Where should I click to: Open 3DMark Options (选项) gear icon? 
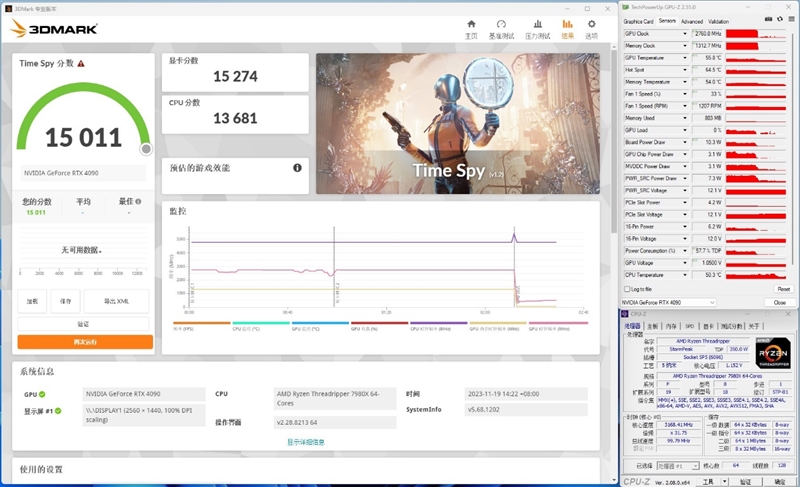point(591,24)
